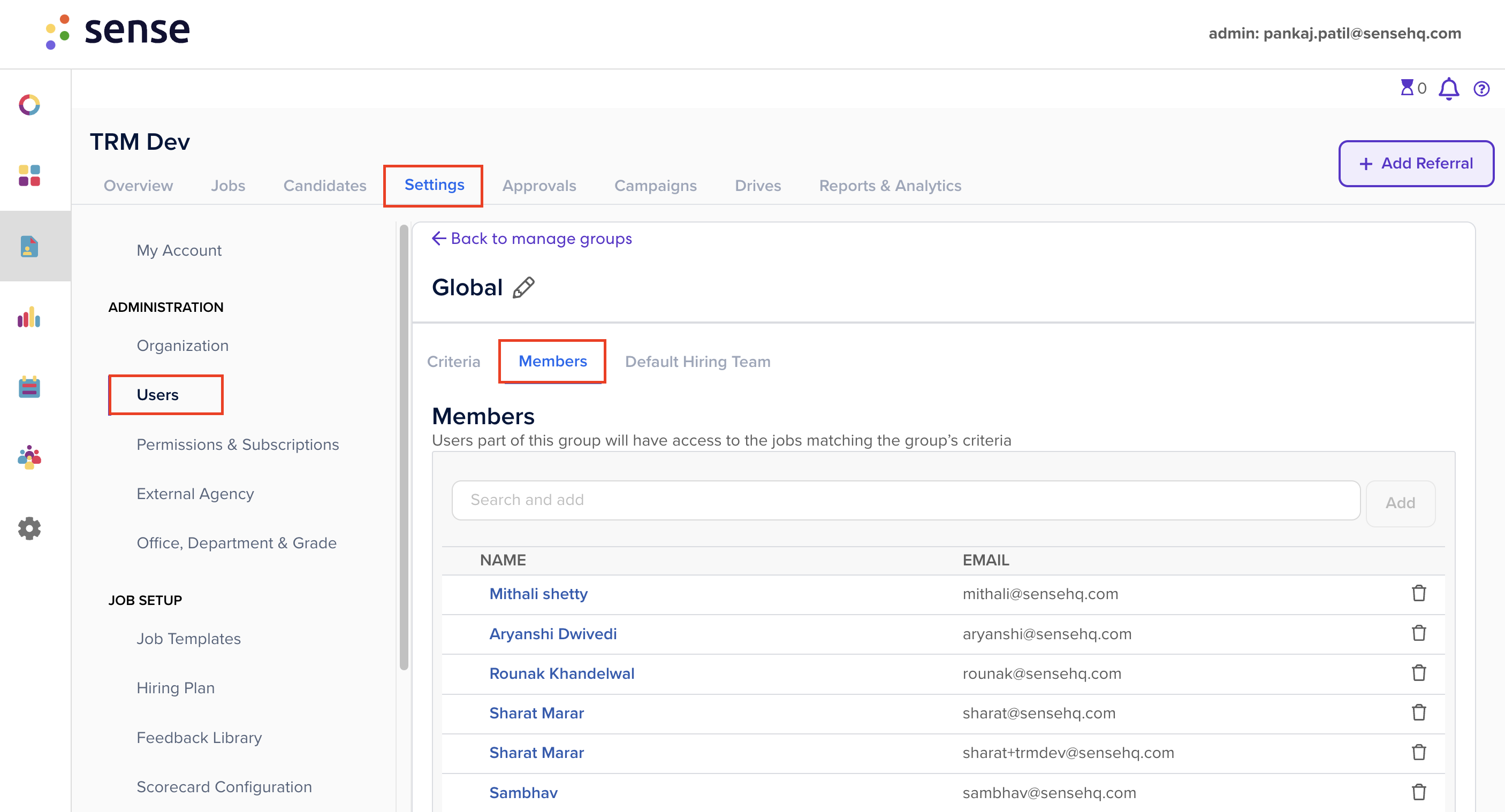Click rounak@sensehq.com email cell
The image size is (1505, 812).
(1042, 673)
